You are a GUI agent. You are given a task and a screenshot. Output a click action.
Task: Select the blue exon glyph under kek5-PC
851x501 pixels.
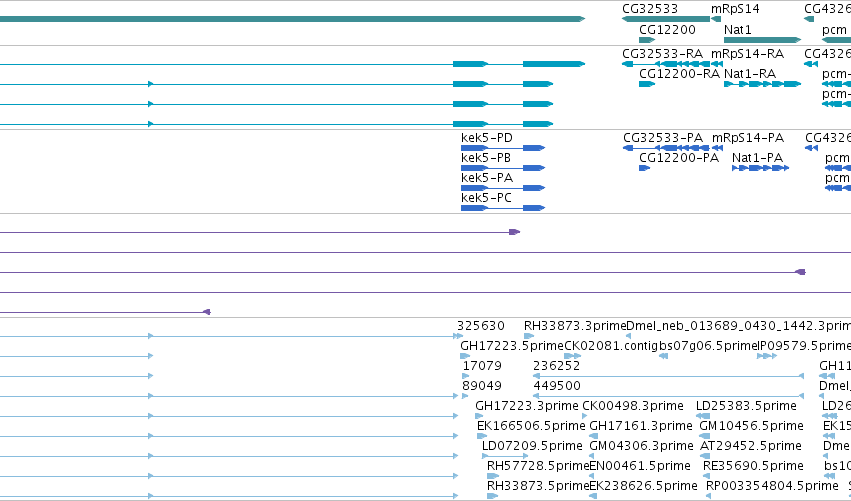click(503, 208)
